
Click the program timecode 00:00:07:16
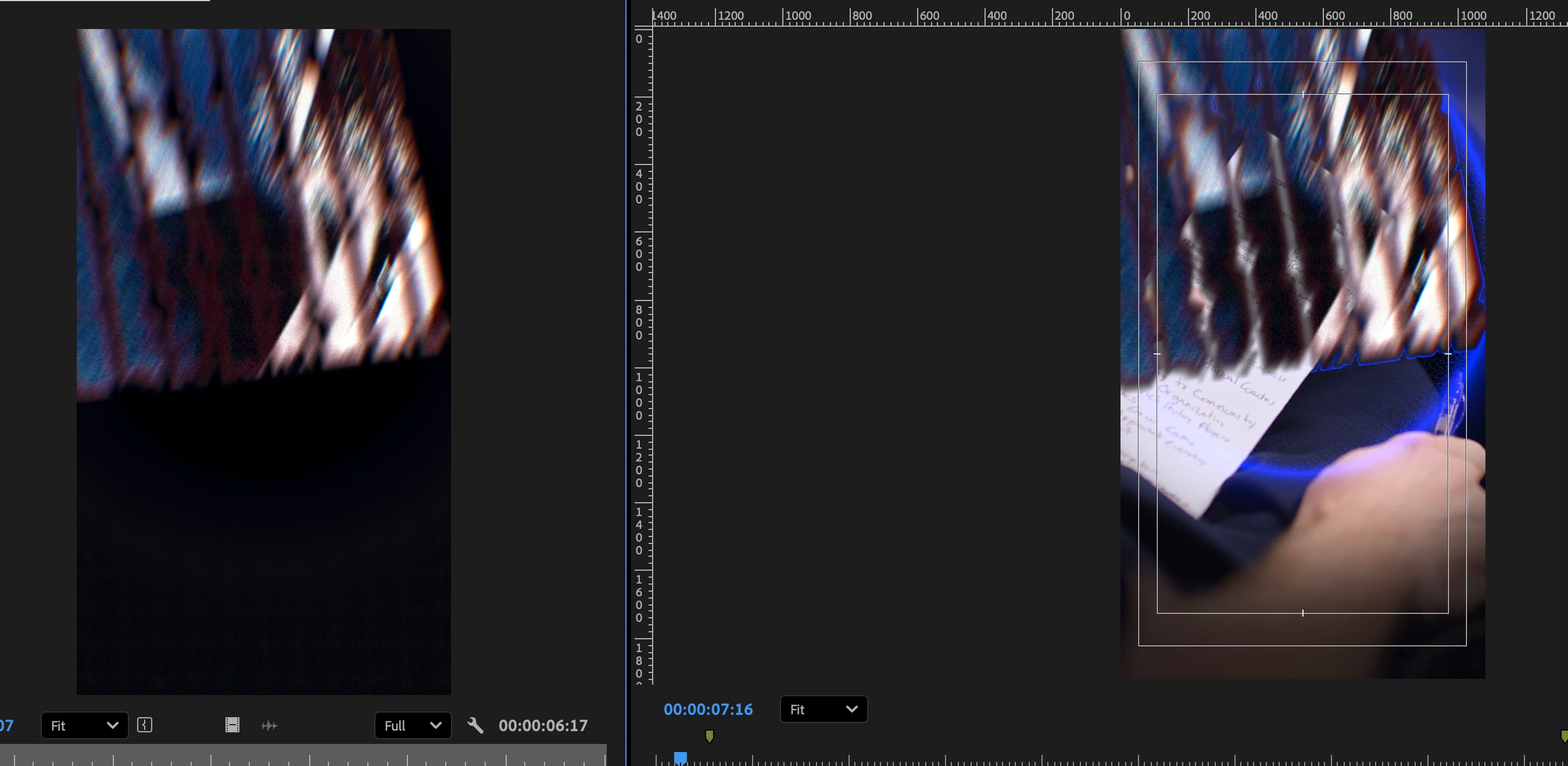click(x=708, y=710)
